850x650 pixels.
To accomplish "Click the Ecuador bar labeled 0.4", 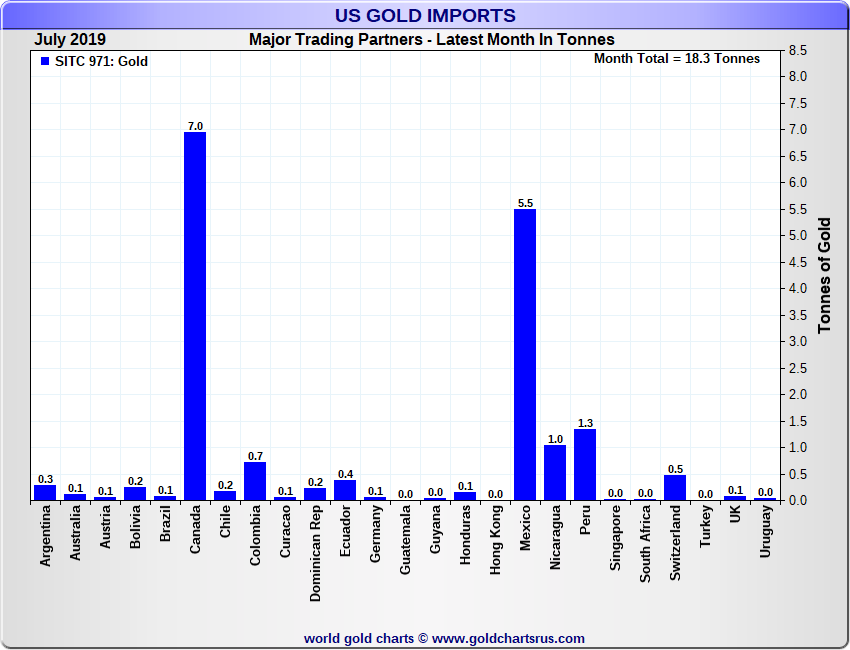I will tap(345, 489).
